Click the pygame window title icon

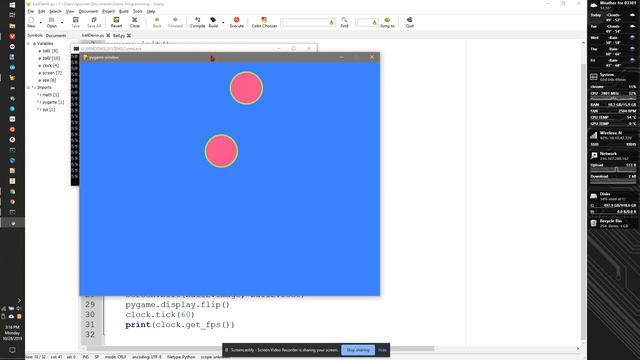tap(85, 57)
